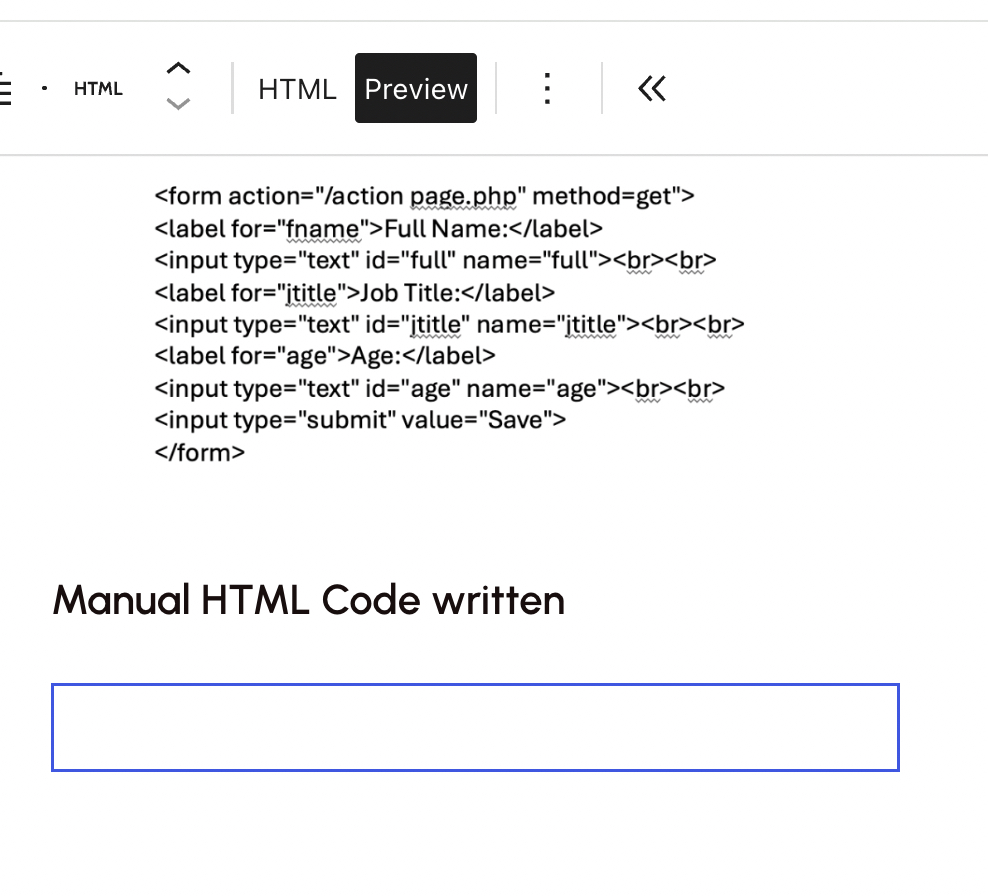Viewport: 988px width, 896px height.
Task: Click the submit input line with value "Save"
Action: click(360, 420)
